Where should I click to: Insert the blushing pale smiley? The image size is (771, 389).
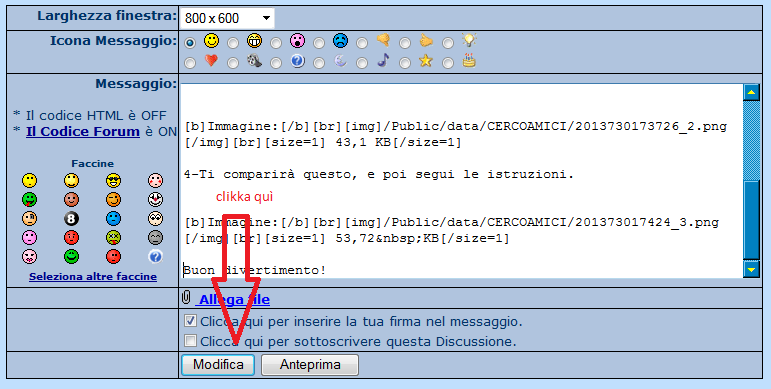(x=155, y=180)
